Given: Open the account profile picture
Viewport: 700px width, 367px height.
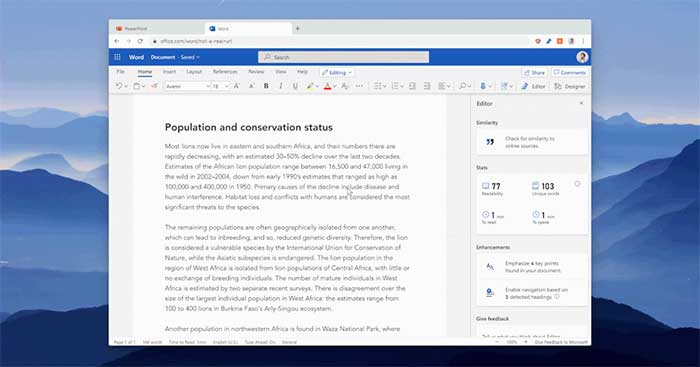Looking at the screenshot, I should 582,57.
